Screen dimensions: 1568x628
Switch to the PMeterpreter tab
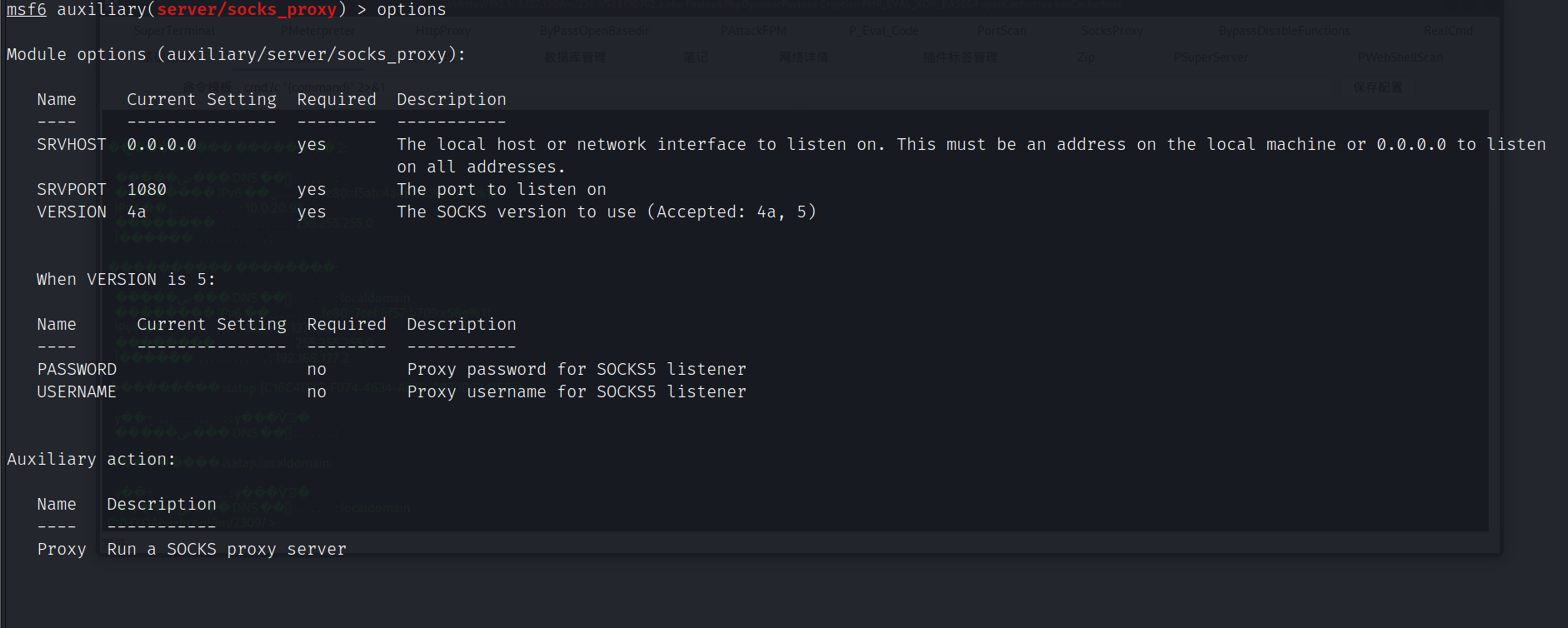tap(317, 31)
